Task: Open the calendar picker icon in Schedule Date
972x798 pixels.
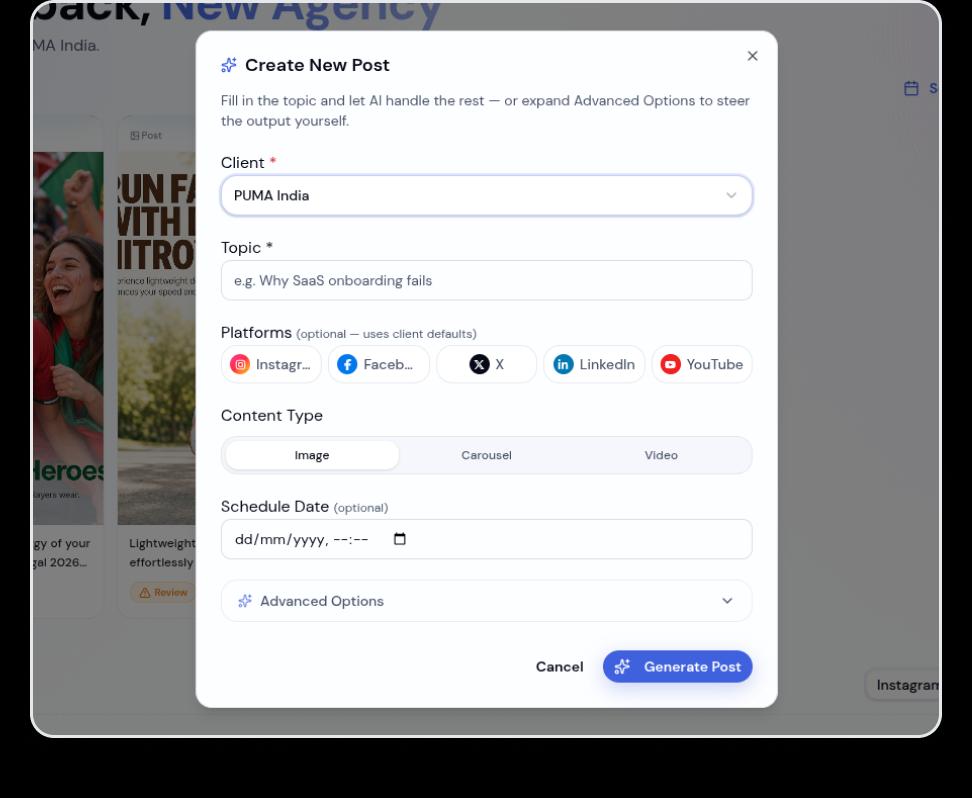Action: 400,539
